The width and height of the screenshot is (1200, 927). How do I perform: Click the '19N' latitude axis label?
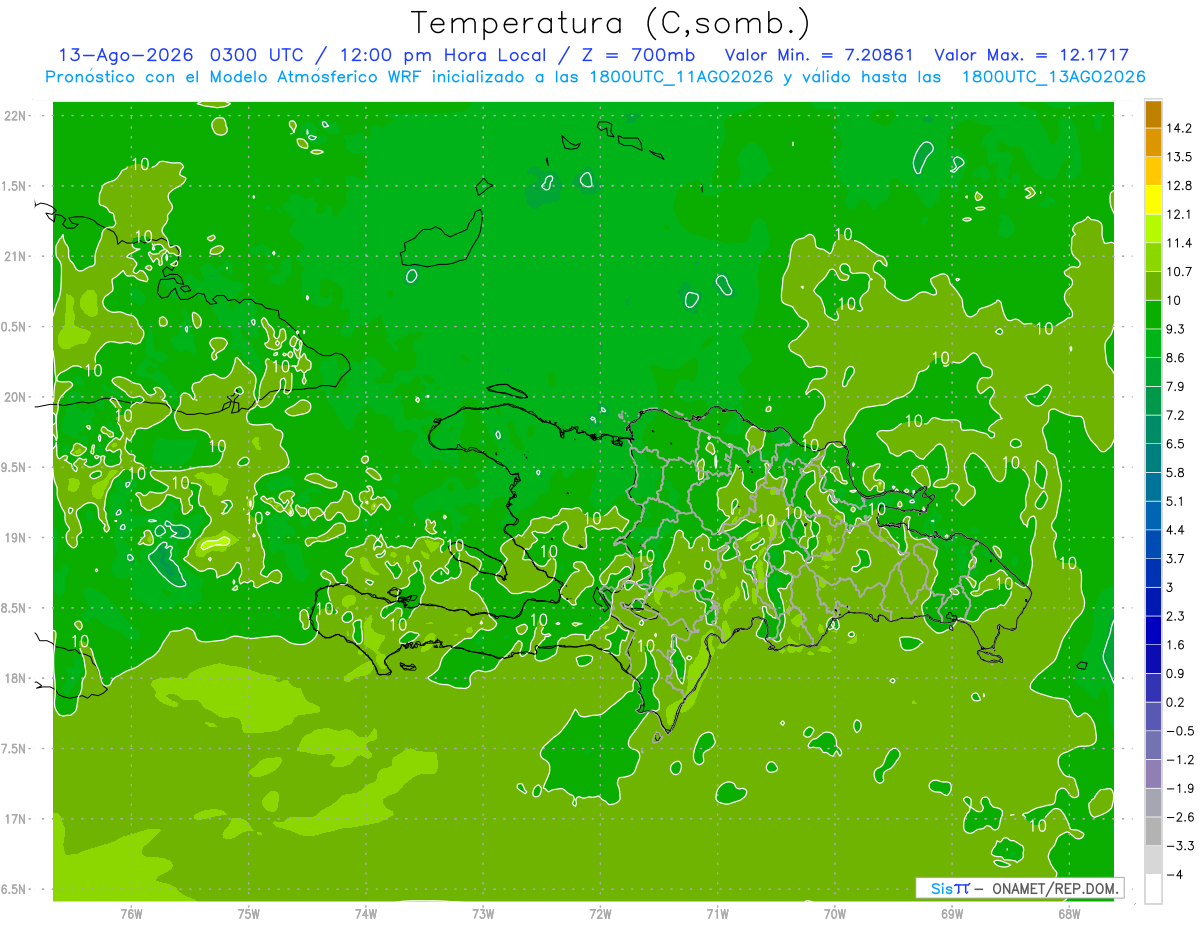[x=17, y=538]
